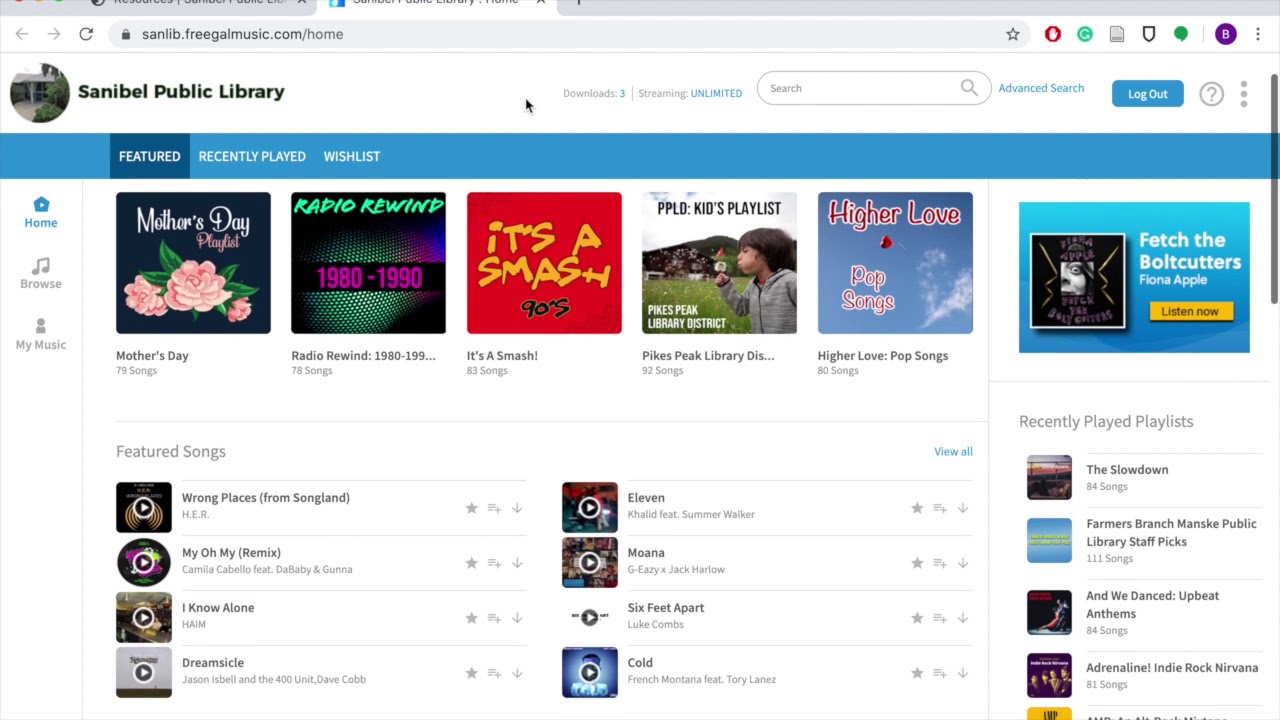Star Six Feet Apart song
The width and height of the screenshot is (1280, 720).
point(917,618)
